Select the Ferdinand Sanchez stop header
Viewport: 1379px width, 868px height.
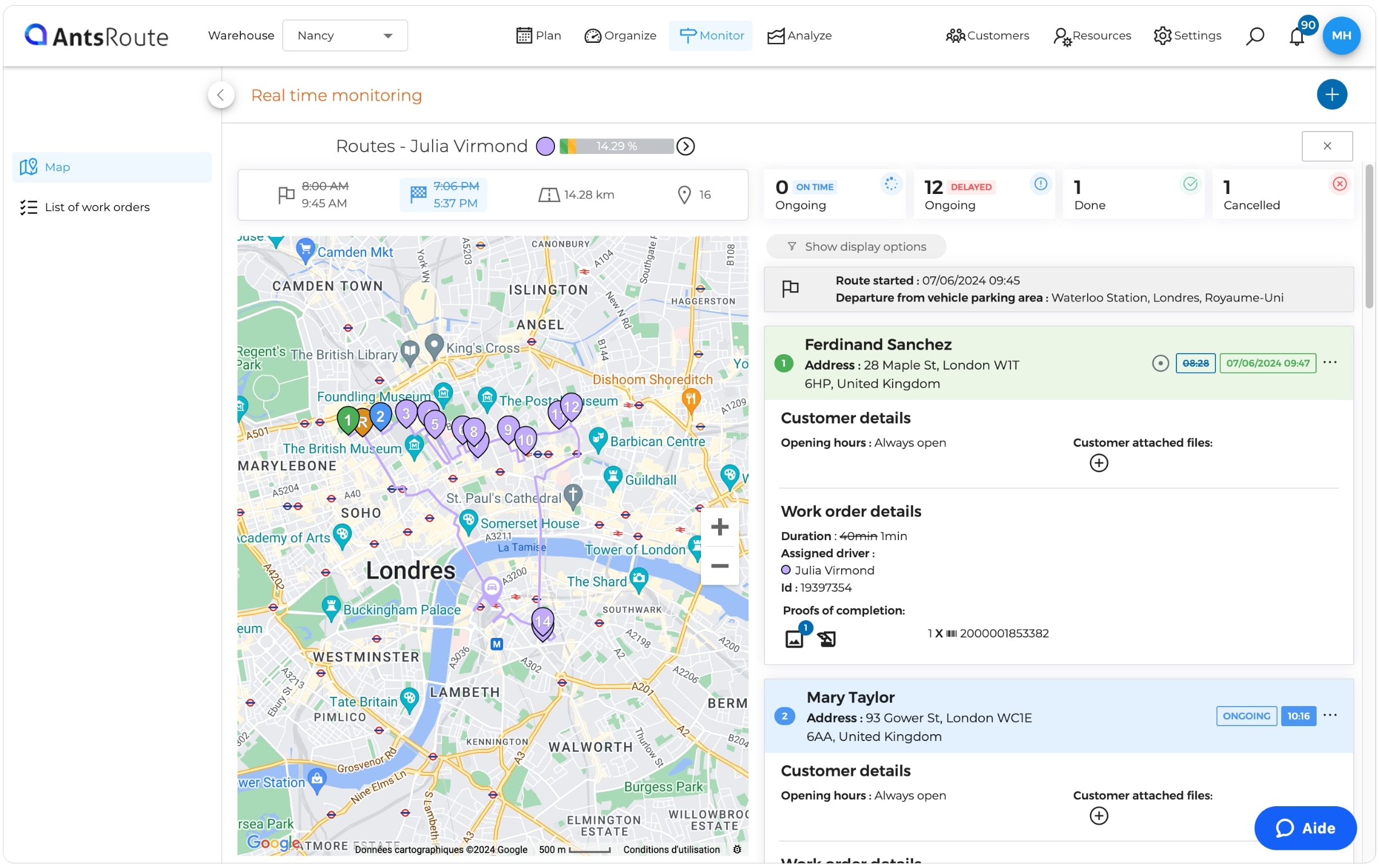[x=1059, y=363]
